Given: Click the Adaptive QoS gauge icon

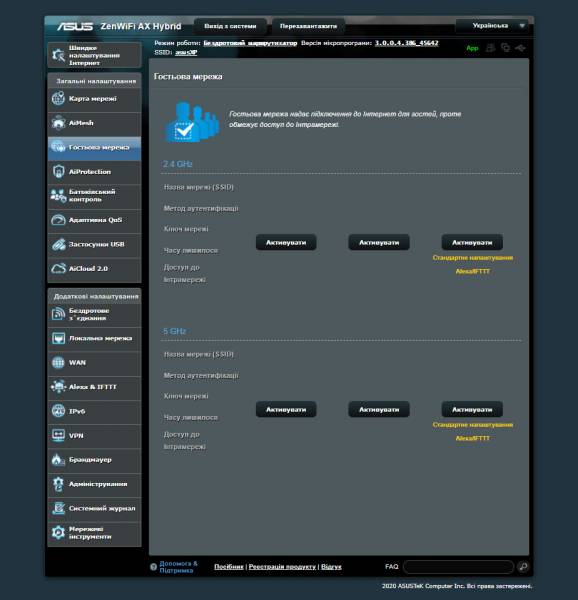Looking at the screenshot, I should point(58,220).
